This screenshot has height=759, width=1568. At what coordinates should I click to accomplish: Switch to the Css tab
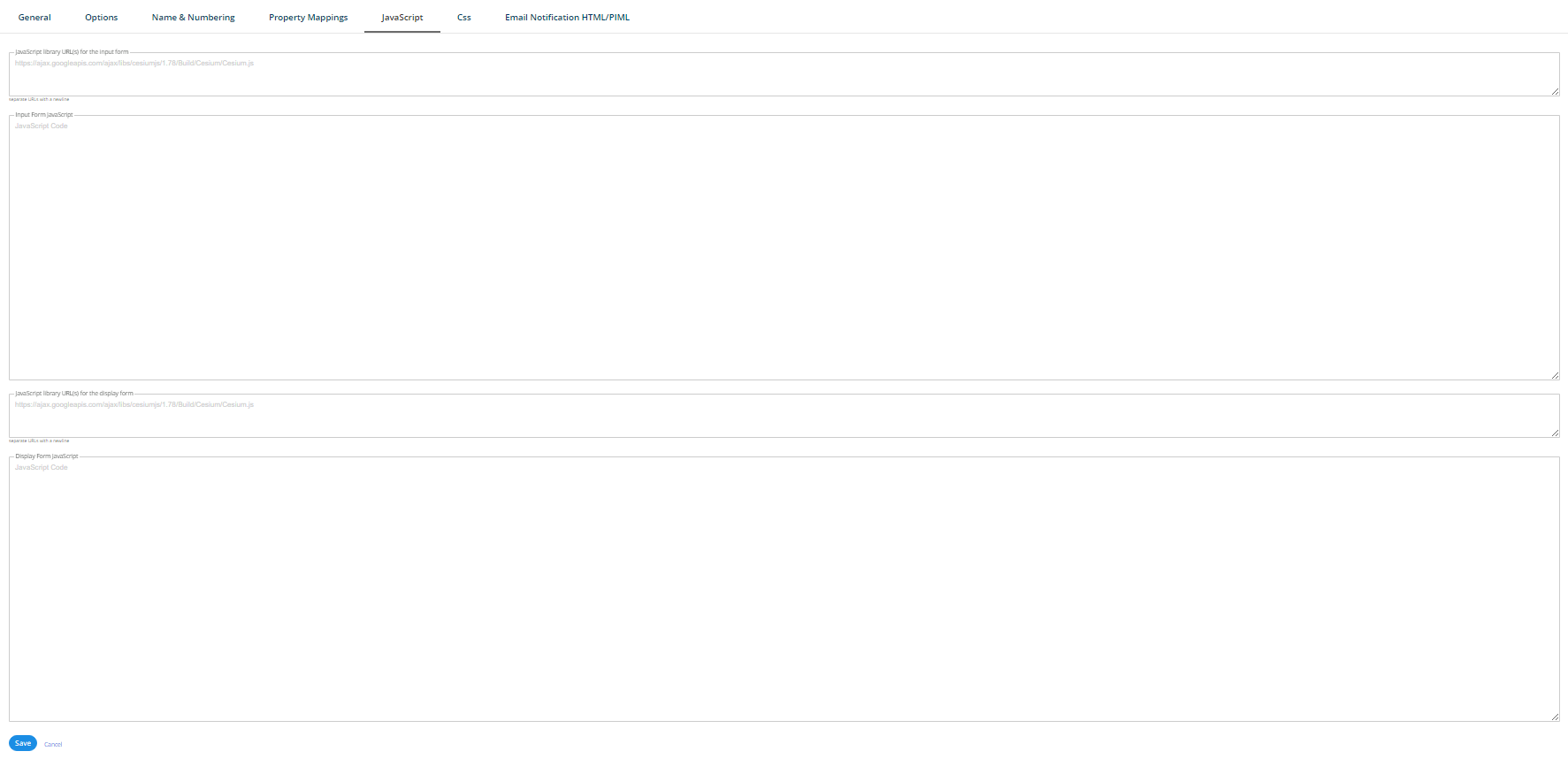point(463,17)
